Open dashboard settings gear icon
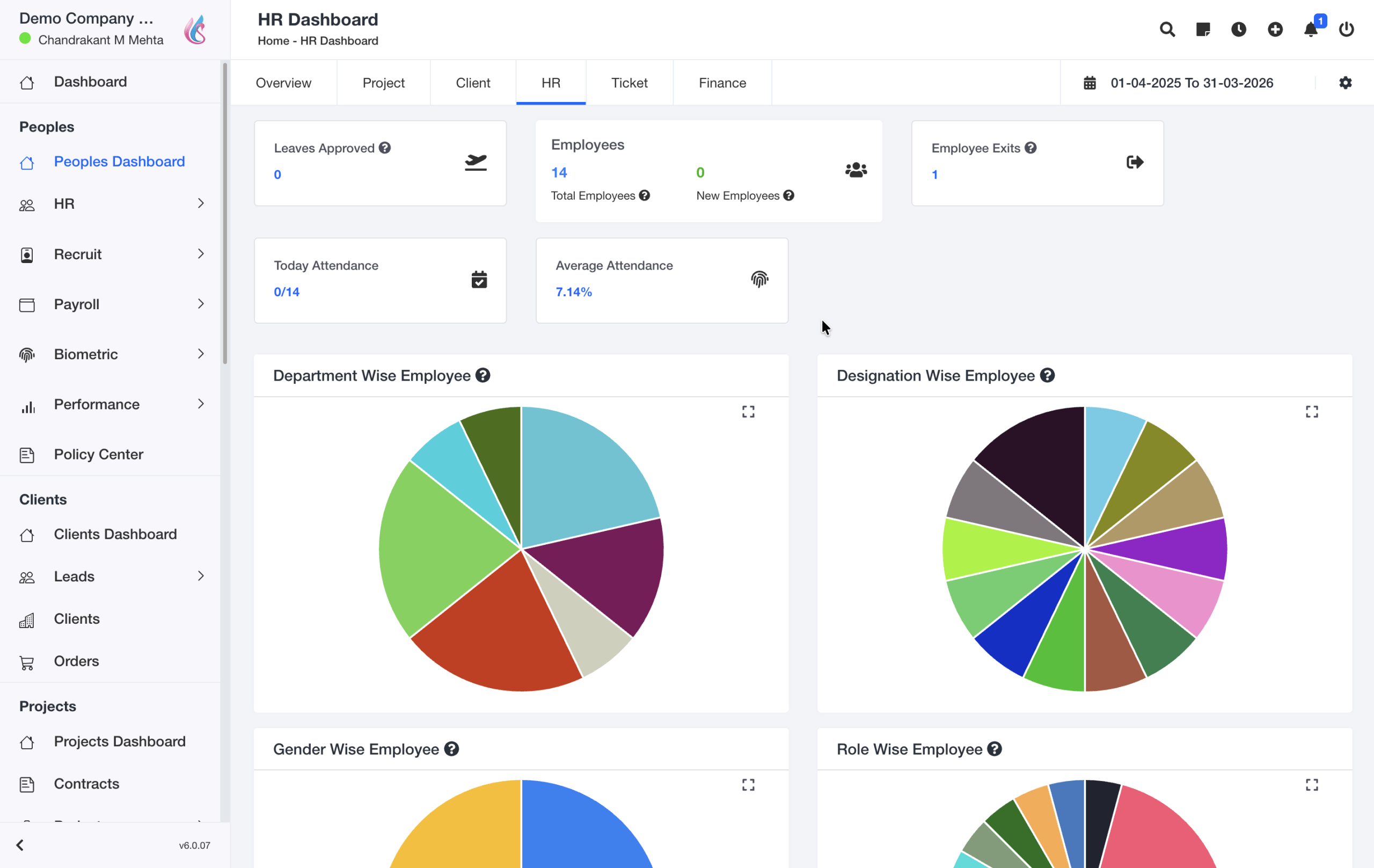This screenshot has height=868, width=1374. coord(1346,83)
